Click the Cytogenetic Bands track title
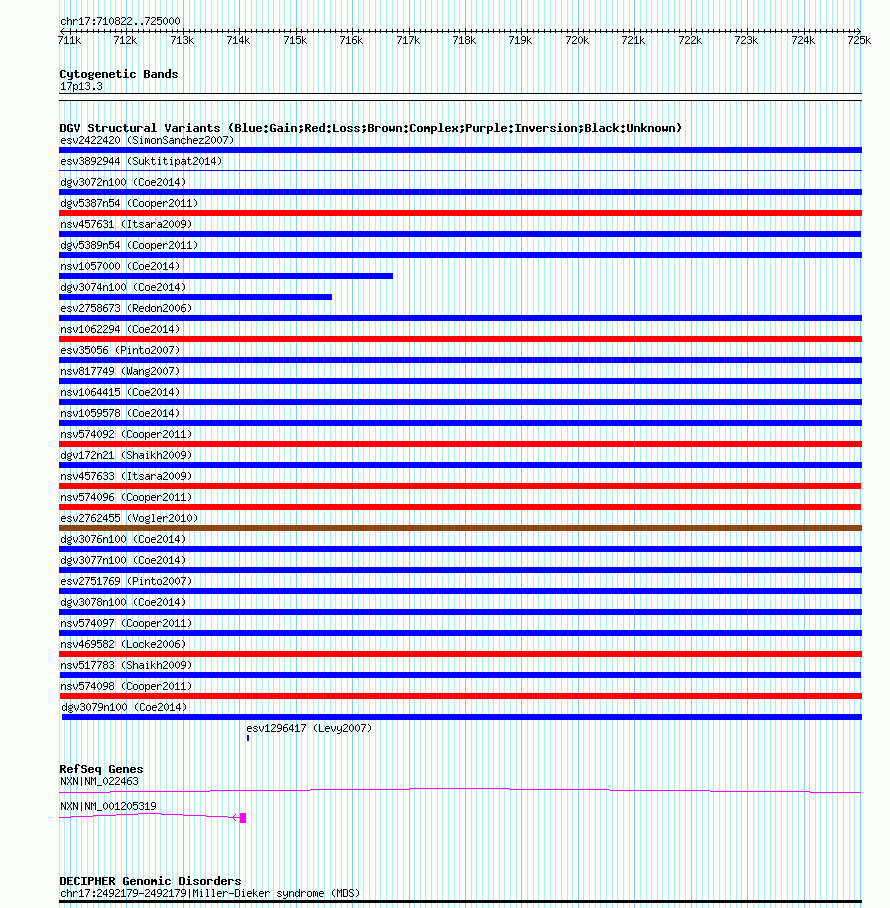The width and height of the screenshot is (890, 908). (119, 74)
